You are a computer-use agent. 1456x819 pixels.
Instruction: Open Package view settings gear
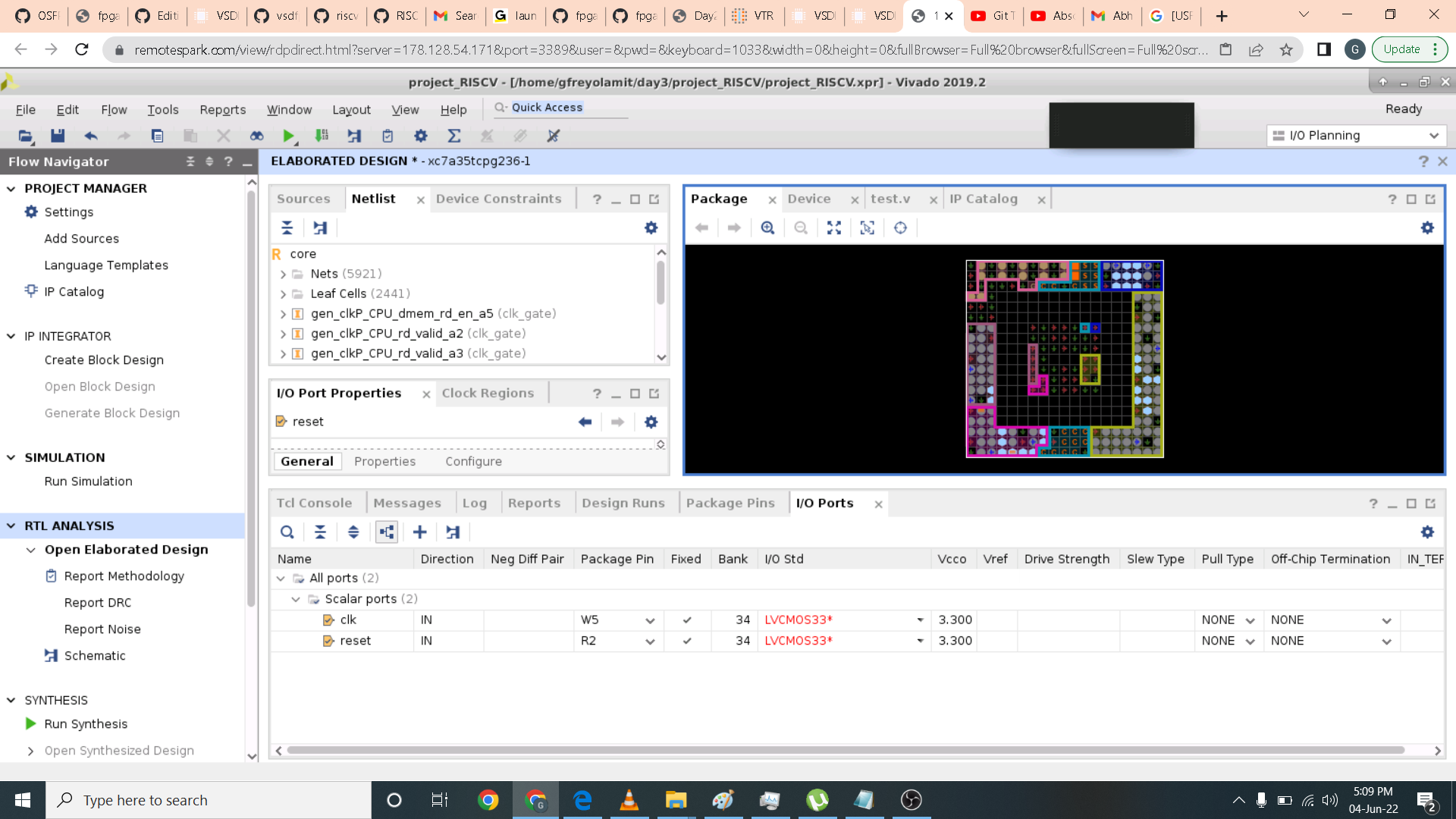coord(1427,228)
